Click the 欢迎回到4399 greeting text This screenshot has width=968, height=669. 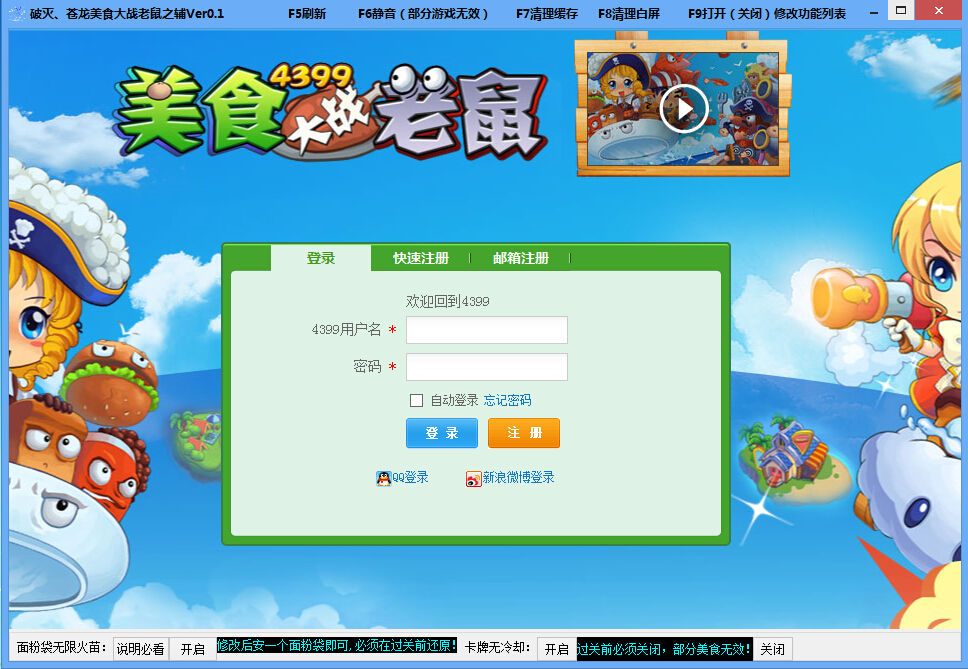tap(448, 301)
